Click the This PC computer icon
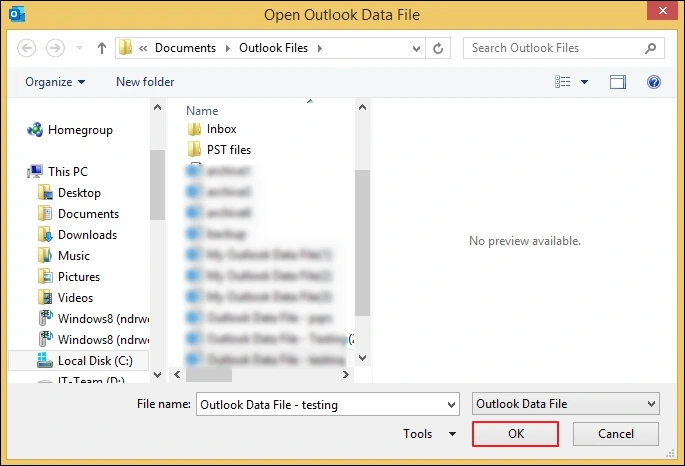685x466 pixels. point(35,172)
